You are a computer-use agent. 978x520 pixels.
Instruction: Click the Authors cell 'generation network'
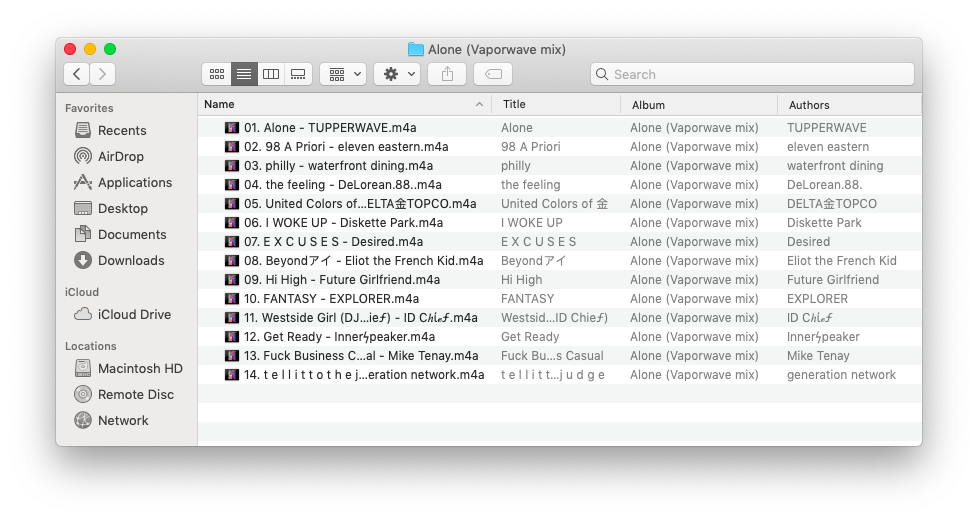(841, 375)
